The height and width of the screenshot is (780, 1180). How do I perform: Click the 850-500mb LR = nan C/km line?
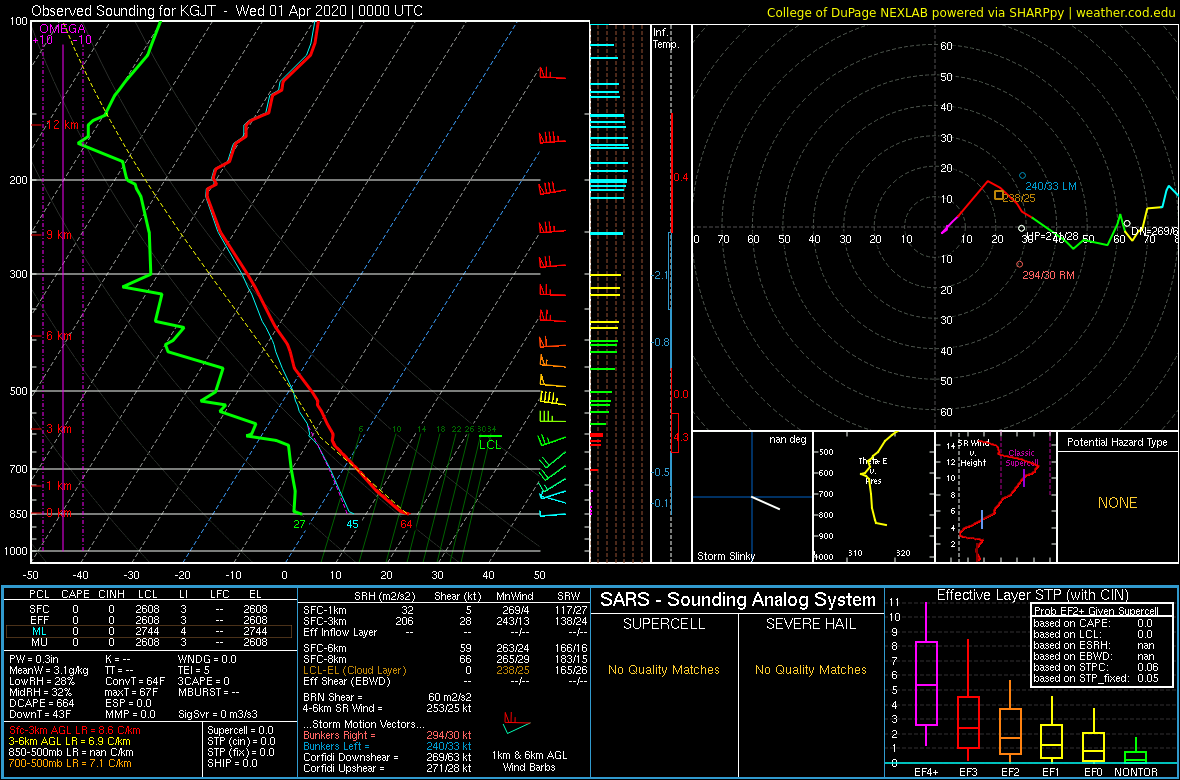point(72,754)
